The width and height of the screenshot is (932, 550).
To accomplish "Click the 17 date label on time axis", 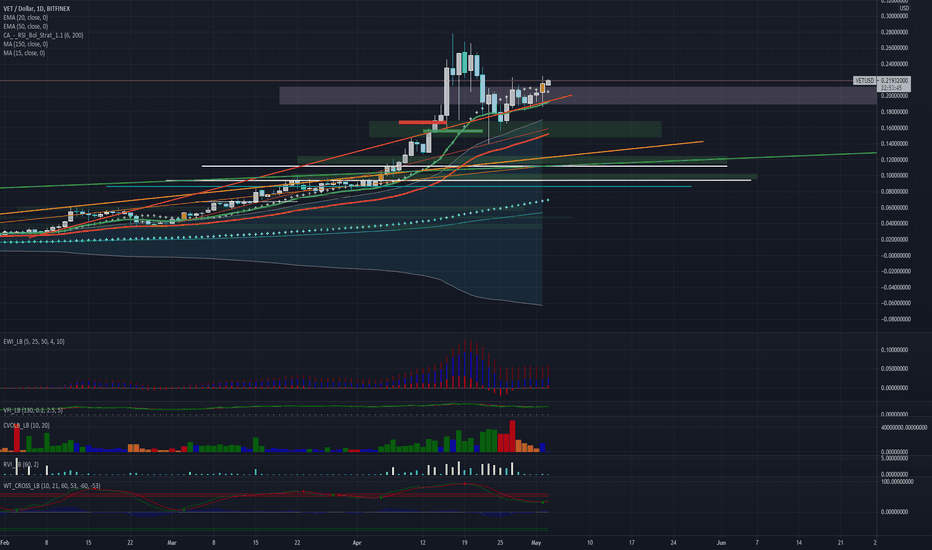I will pyautogui.click(x=631, y=542).
